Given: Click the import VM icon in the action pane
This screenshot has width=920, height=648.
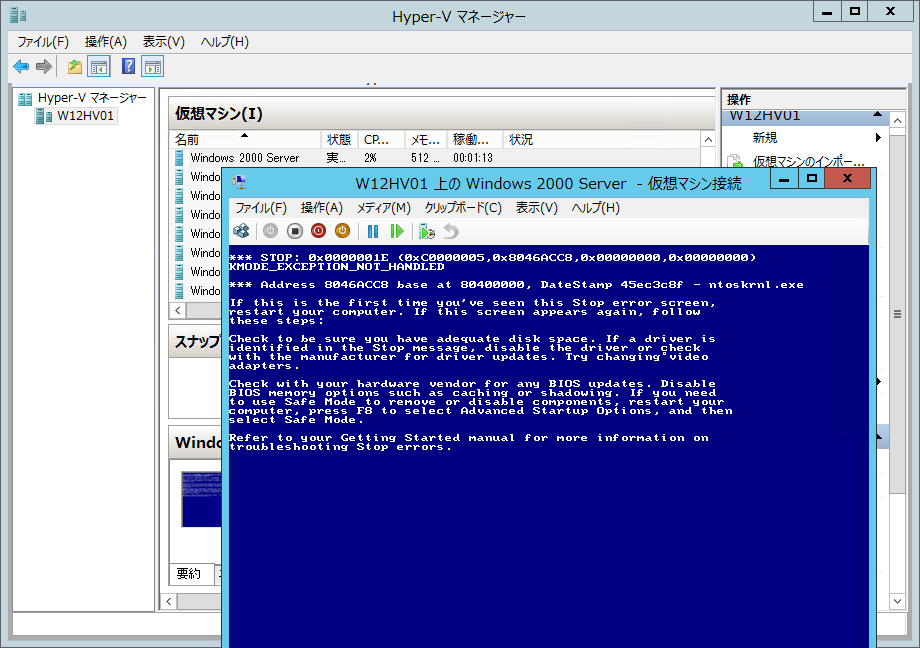Looking at the screenshot, I should coord(735,161).
